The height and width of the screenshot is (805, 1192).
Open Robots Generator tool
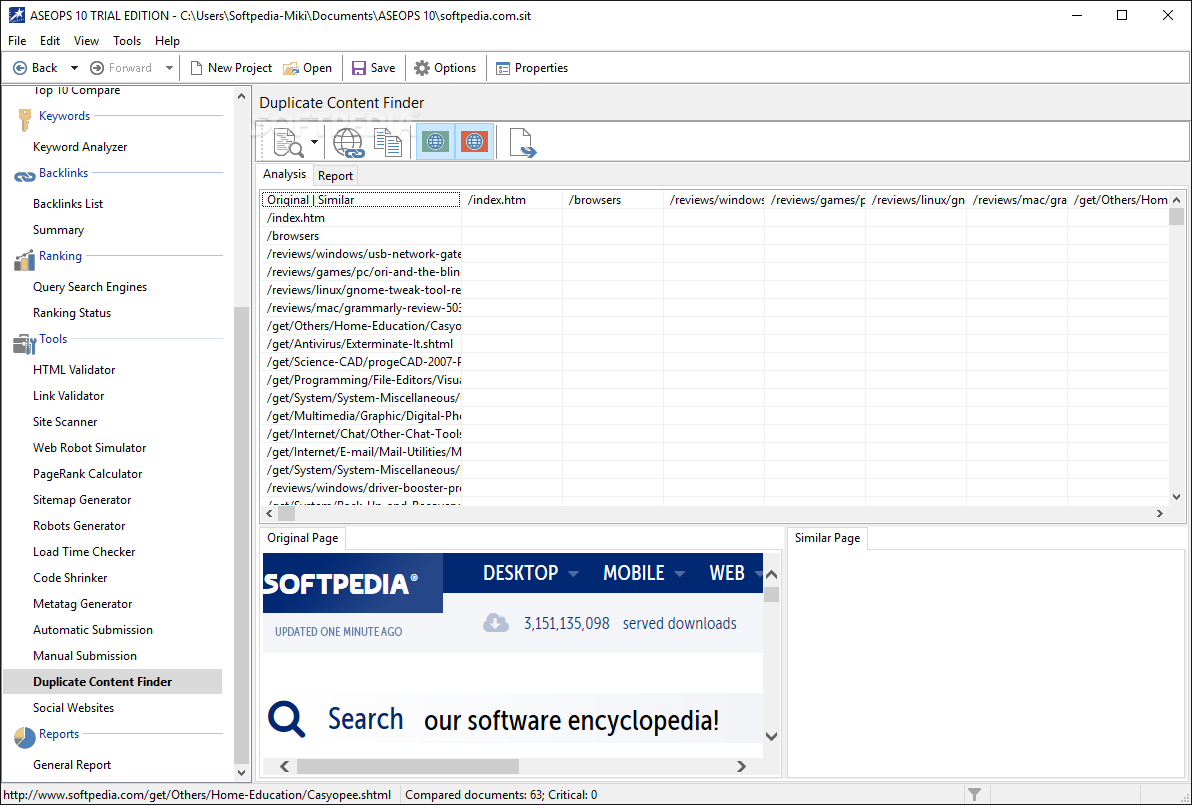[x=79, y=525]
